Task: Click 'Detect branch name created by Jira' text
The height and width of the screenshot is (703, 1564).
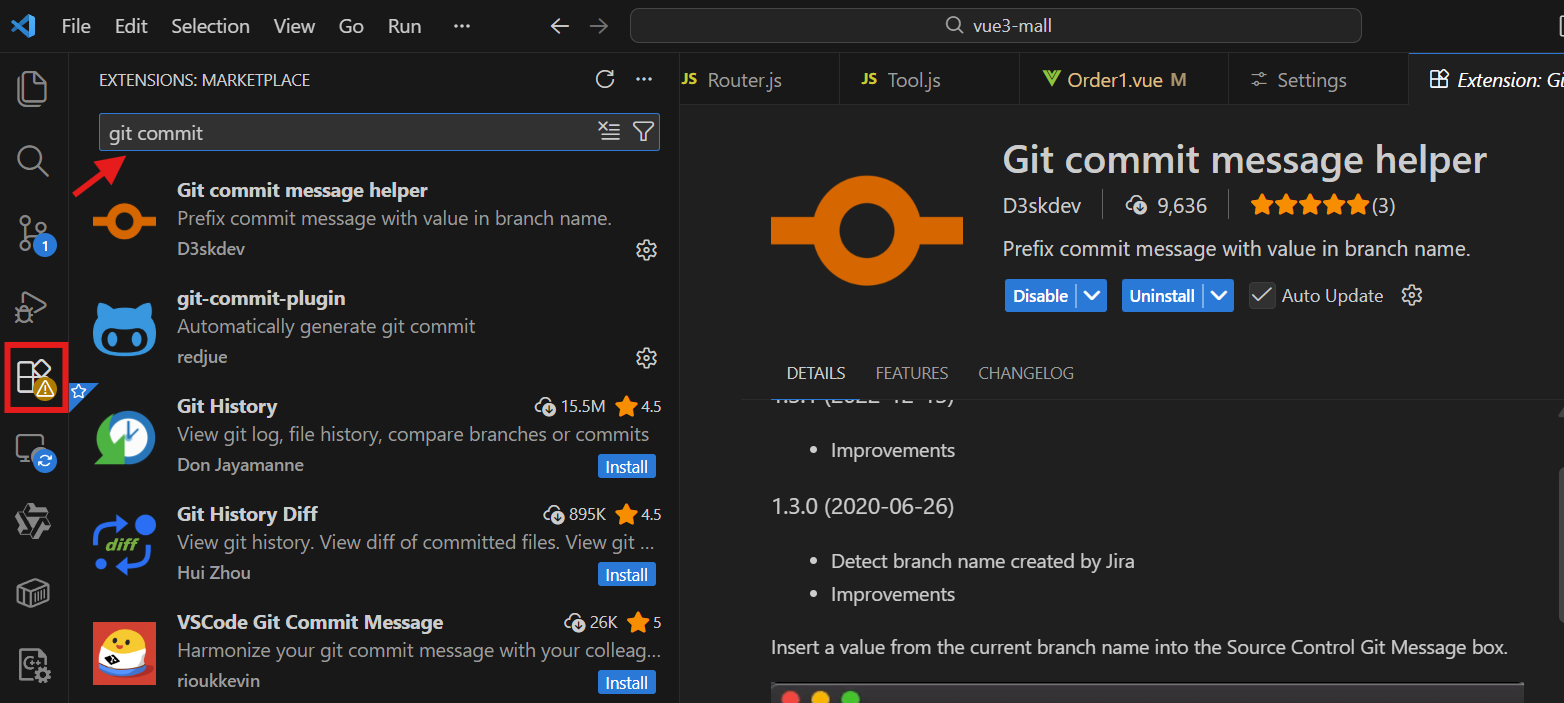Action: 983,561
